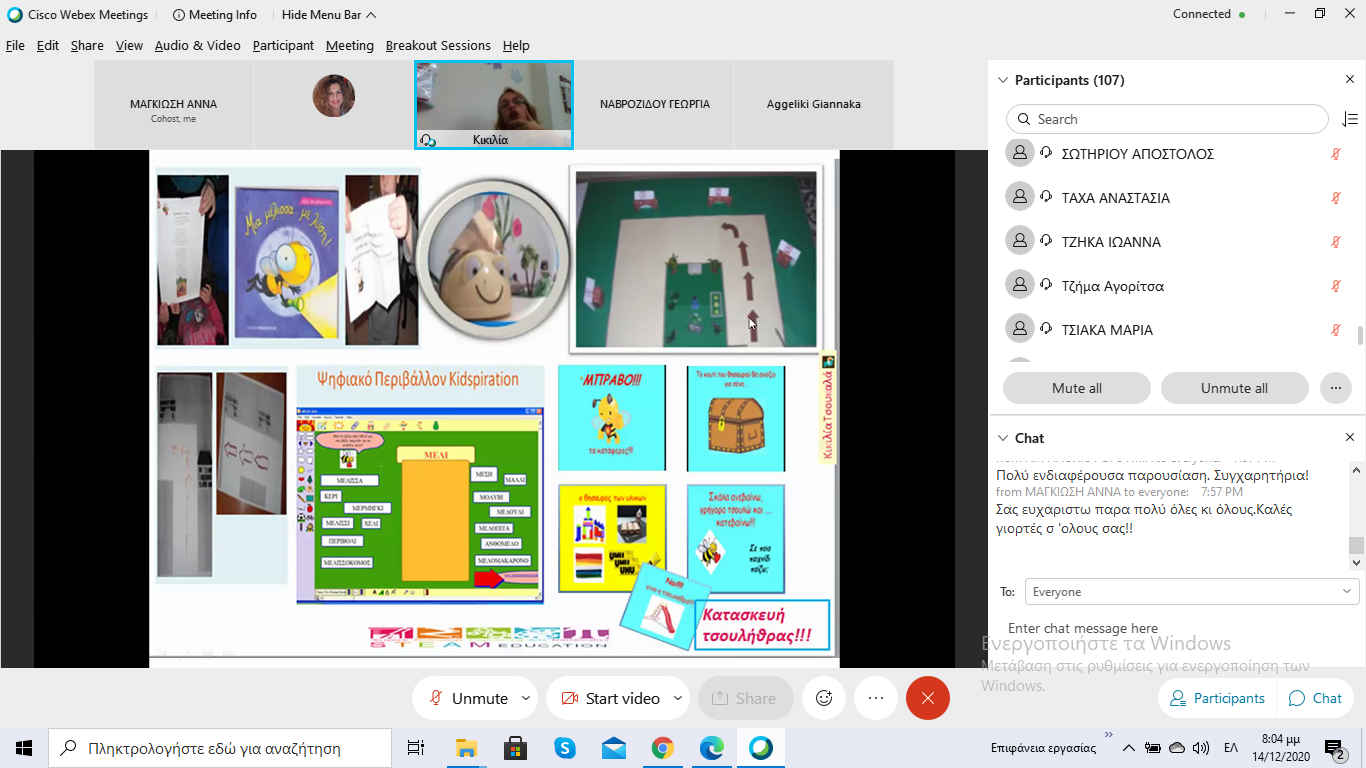This screenshot has width=1366, height=768.
Task: Select Κικιλία active speaker video thumbnail
Action: 494,105
